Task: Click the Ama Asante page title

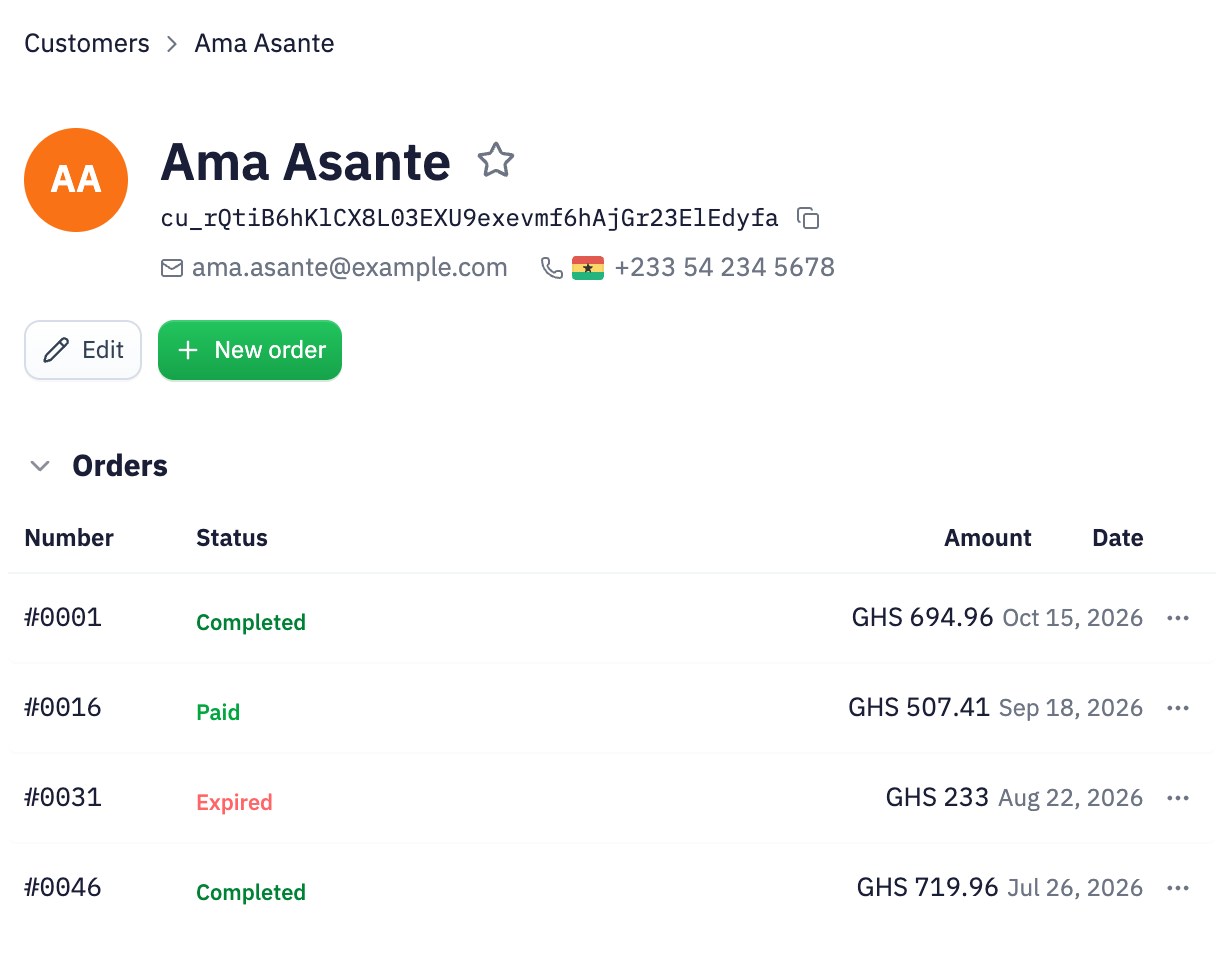Action: (306, 162)
